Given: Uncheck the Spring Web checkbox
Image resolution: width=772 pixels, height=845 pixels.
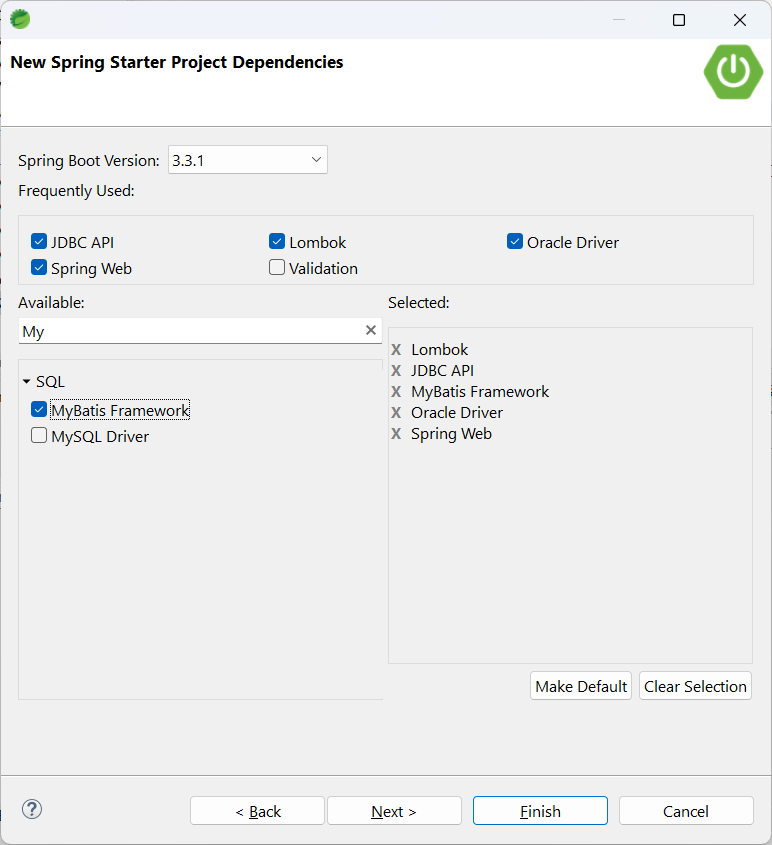Looking at the screenshot, I should click(39, 267).
